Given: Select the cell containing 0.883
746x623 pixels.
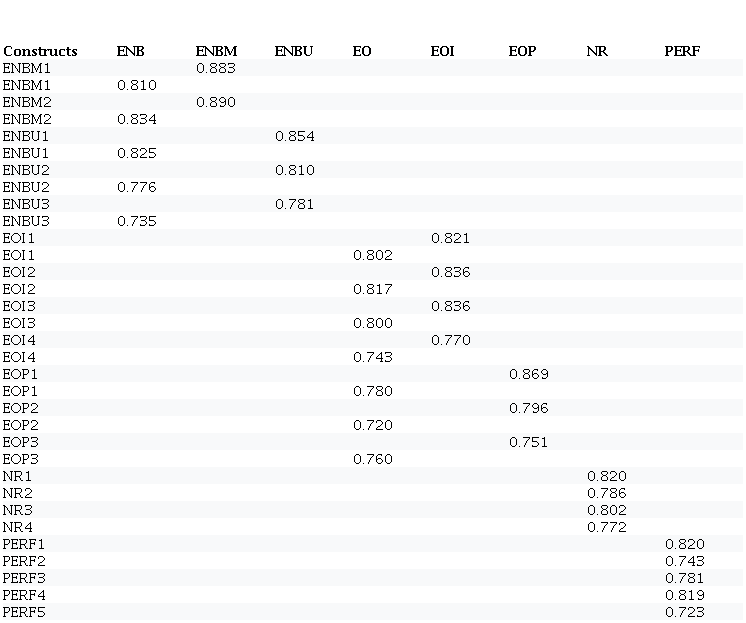Looking at the screenshot, I should point(216,68).
